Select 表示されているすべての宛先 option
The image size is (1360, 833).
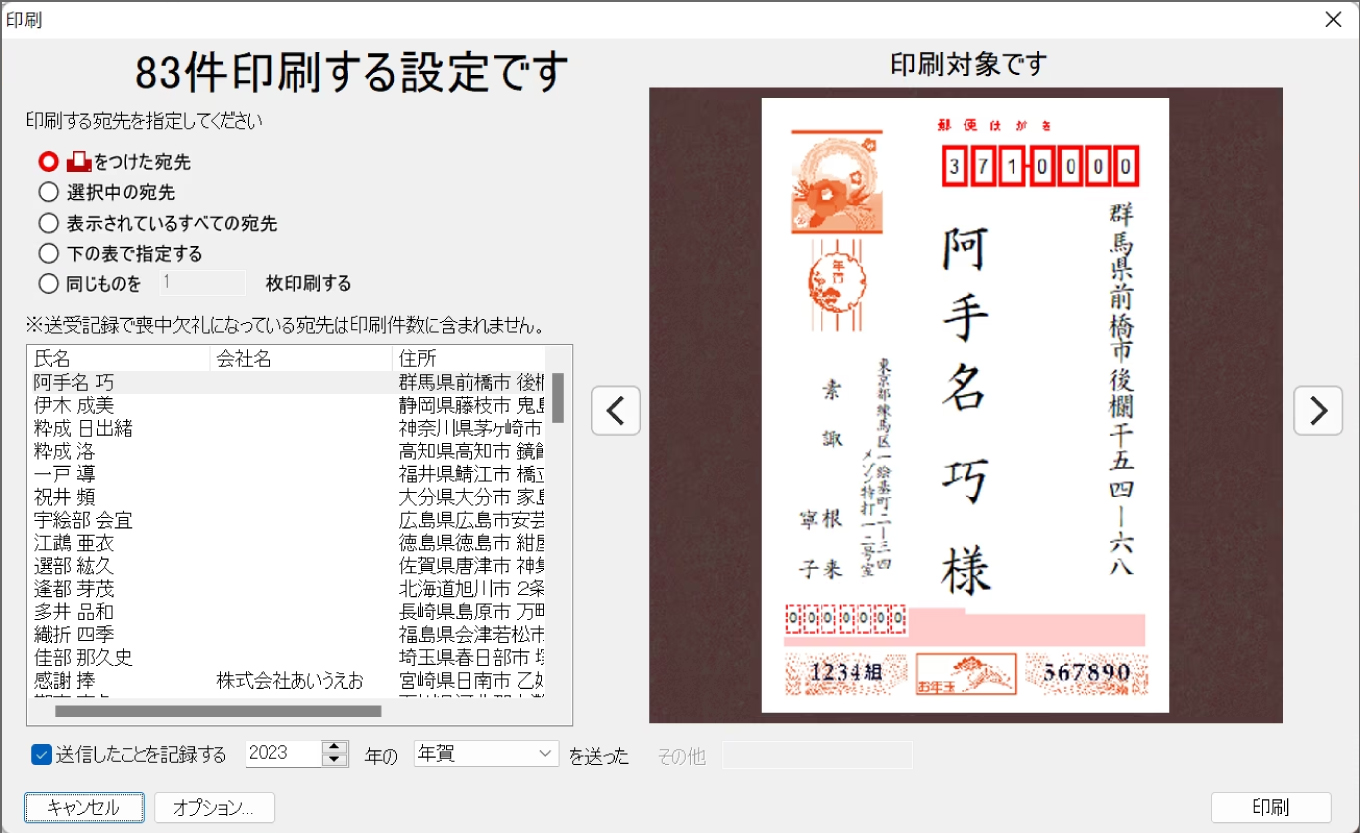48,223
